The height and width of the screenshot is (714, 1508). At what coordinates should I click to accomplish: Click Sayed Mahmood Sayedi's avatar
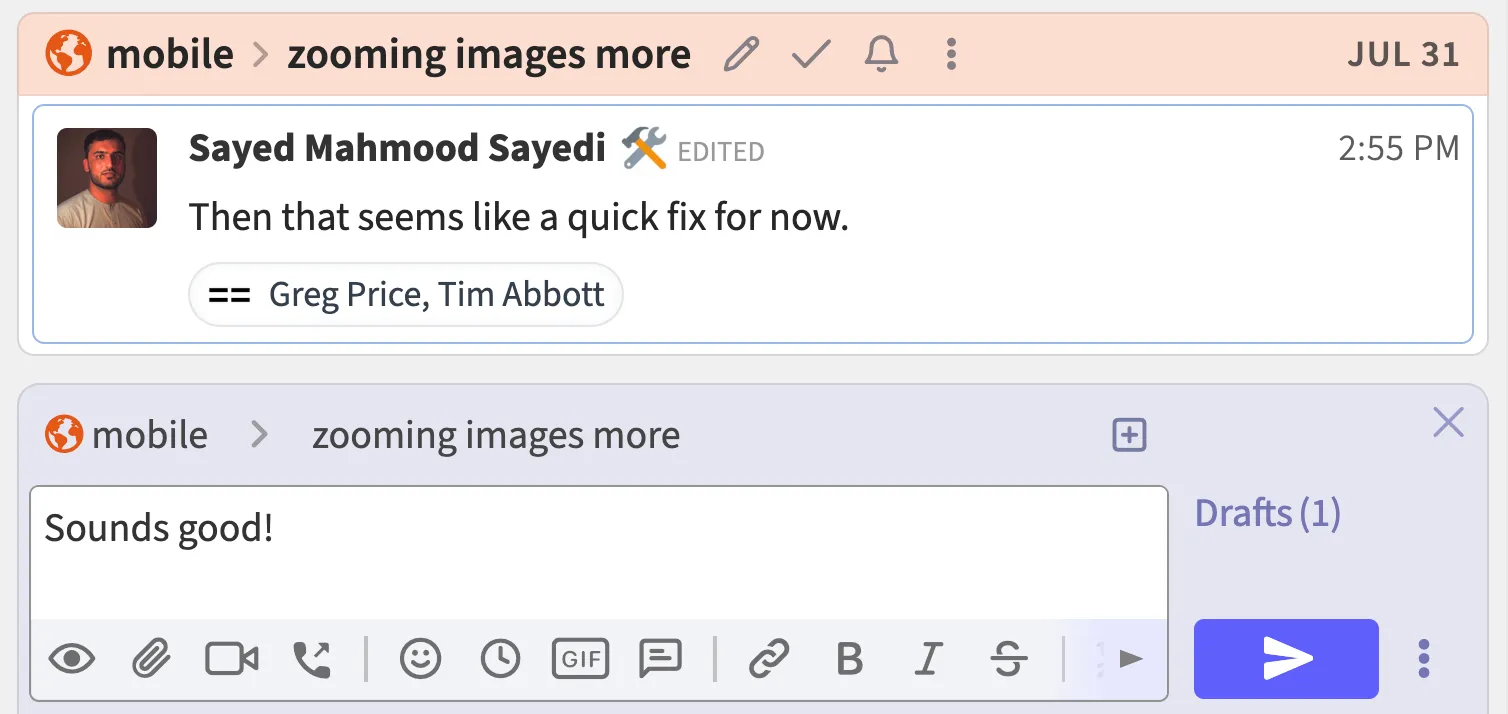coord(107,178)
